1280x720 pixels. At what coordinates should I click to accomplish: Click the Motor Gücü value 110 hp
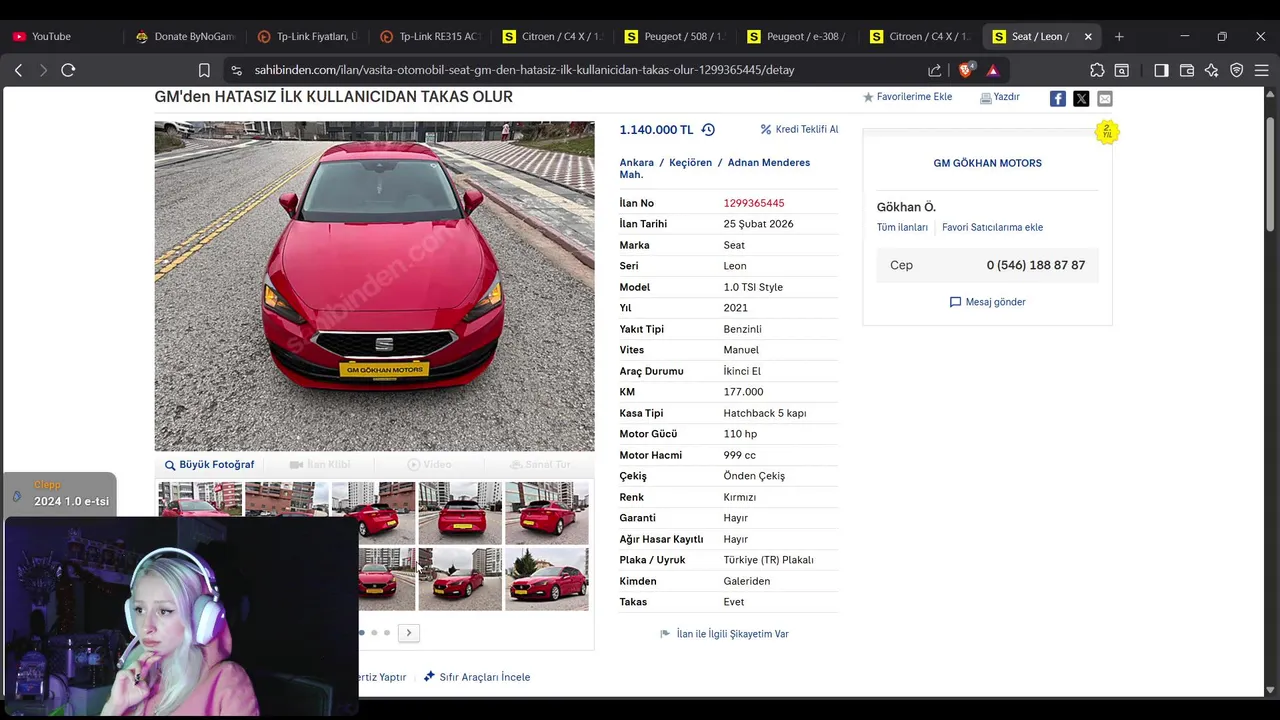coord(740,434)
